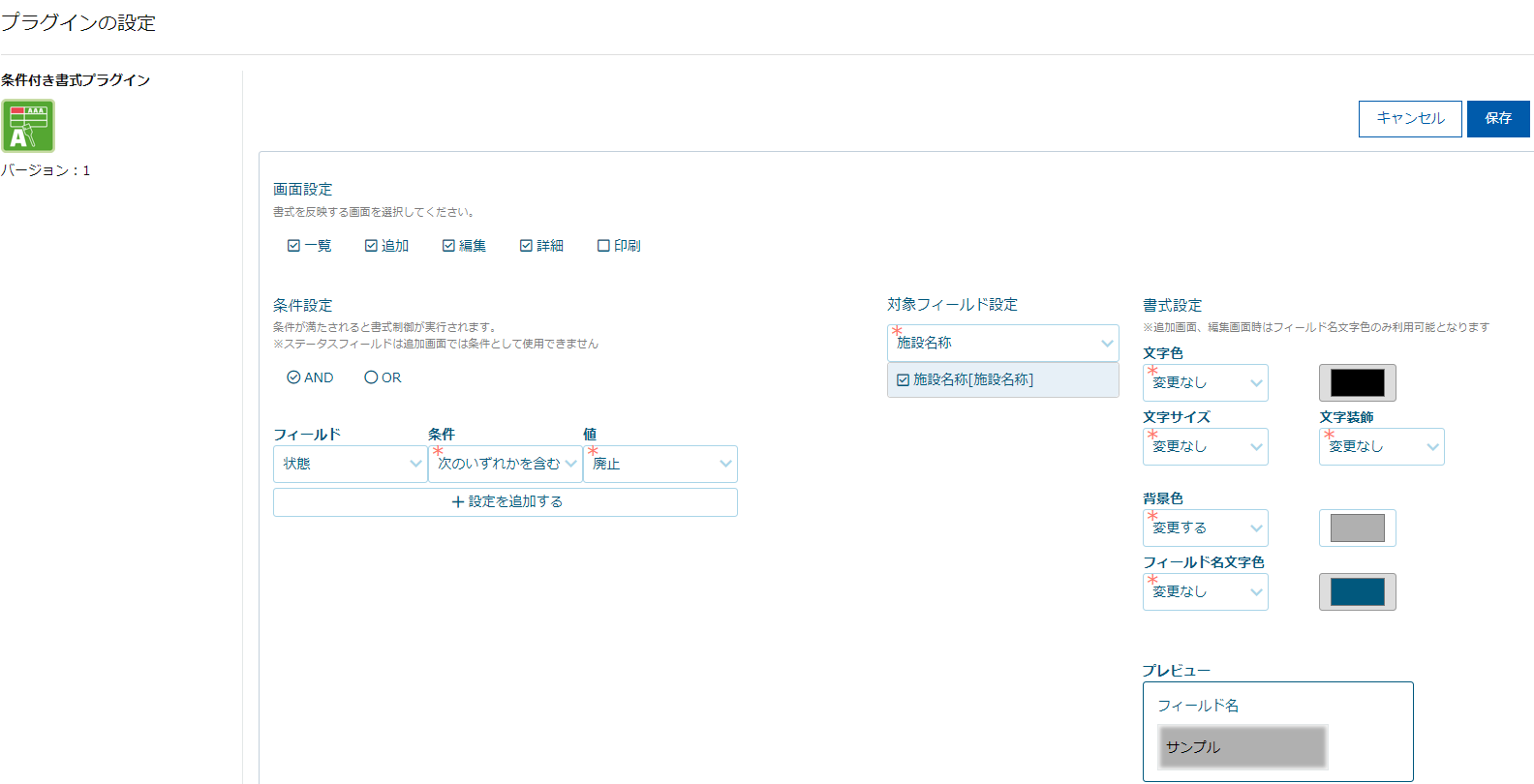Open the フィールド dropdown showing 状態
Viewport: 1534px width, 784px height.
pyautogui.click(x=350, y=464)
